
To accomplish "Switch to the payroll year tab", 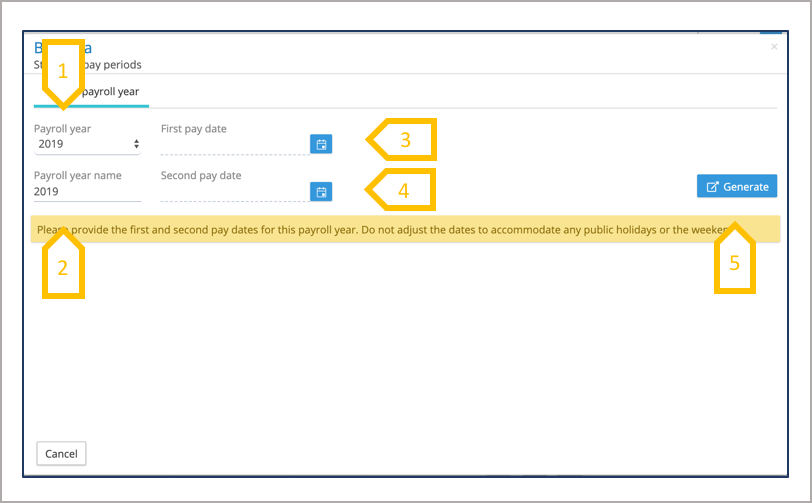I will click(x=110, y=92).
